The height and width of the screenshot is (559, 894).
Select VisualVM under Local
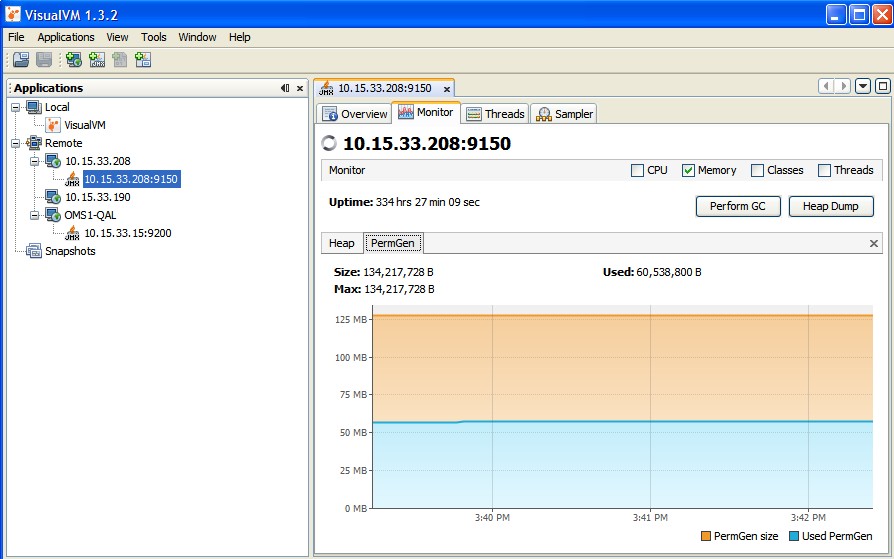84,125
